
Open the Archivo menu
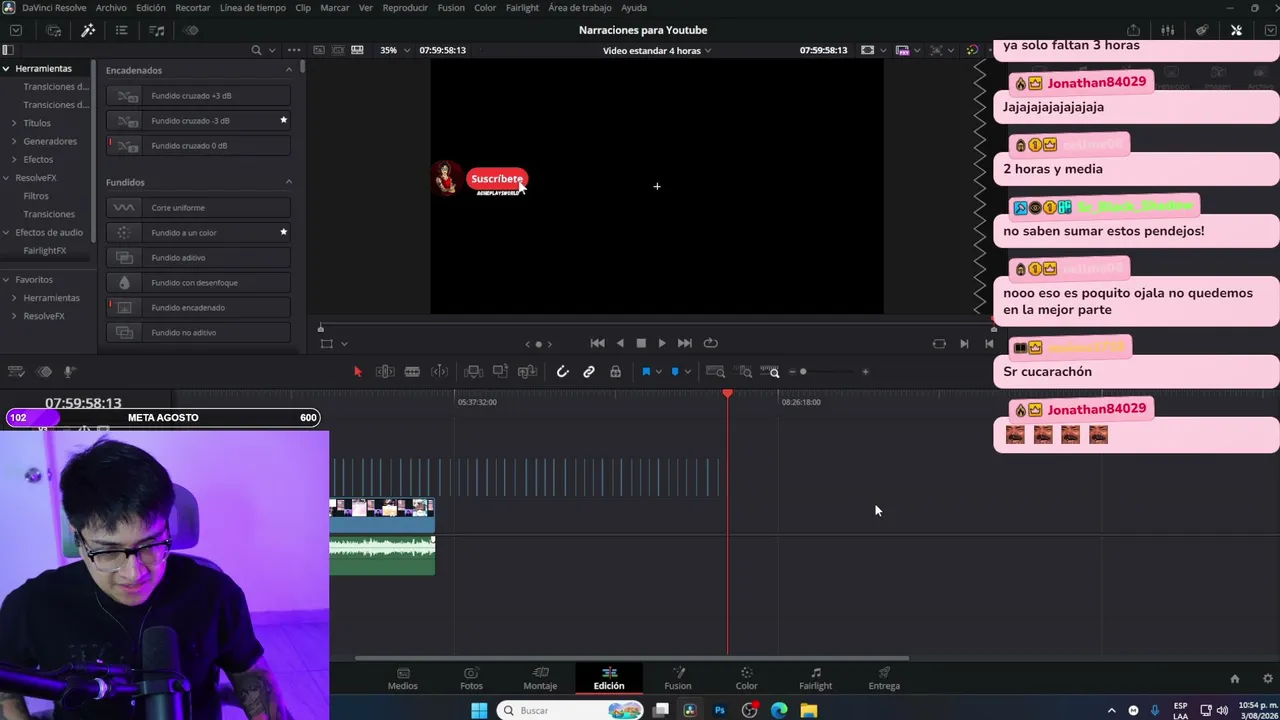point(111,8)
